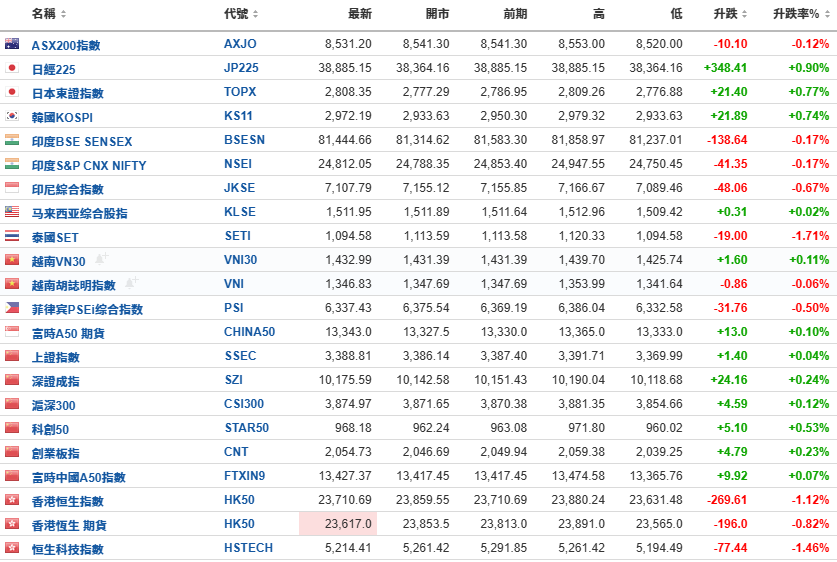
Task: Open the ASX200指數 index page
Action: (x=66, y=45)
